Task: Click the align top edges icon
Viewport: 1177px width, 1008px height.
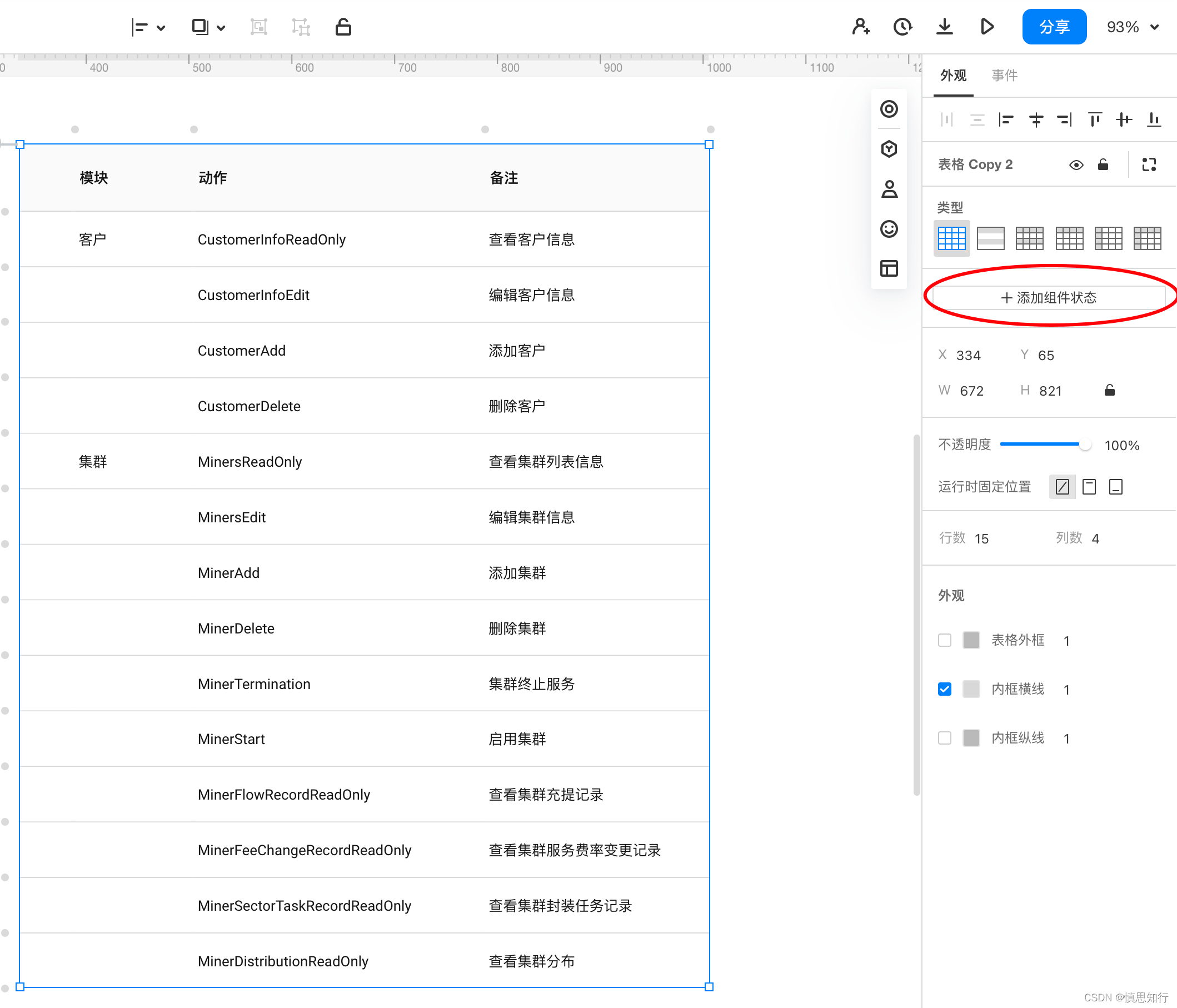Action: pyautogui.click(x=1095, y=119)
